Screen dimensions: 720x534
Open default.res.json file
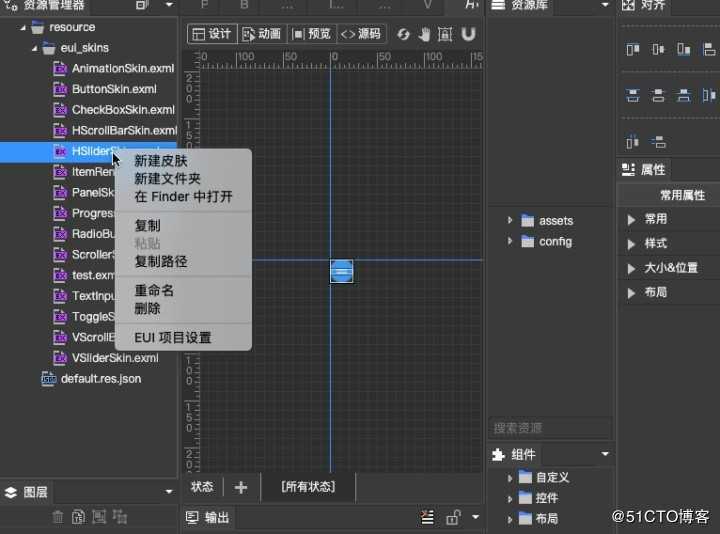pos(101,379)
